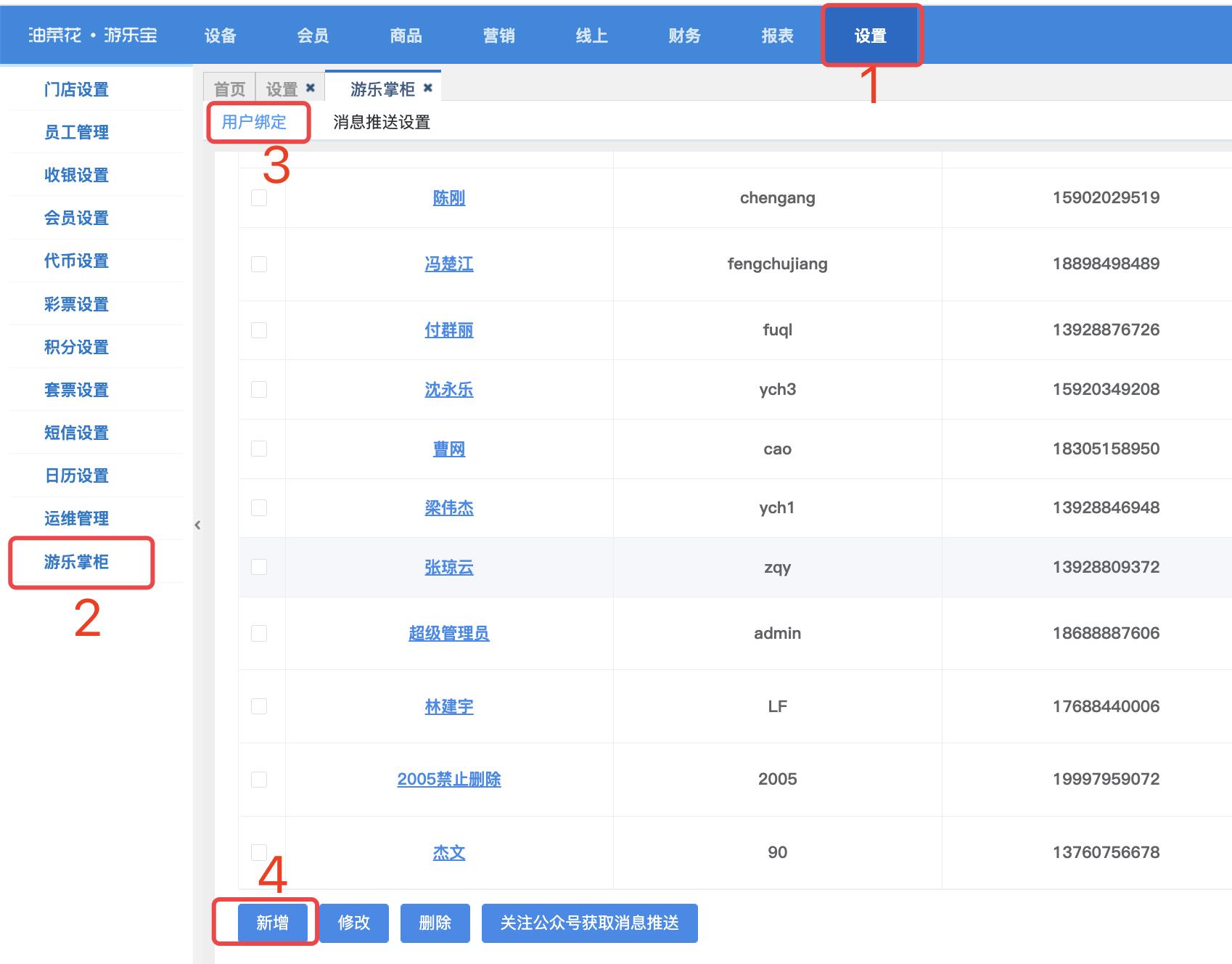Switch to the 设置 page tab
The height and width of the screenshot is (964, 1232).
pyautogui.click(x=282, y=89)
